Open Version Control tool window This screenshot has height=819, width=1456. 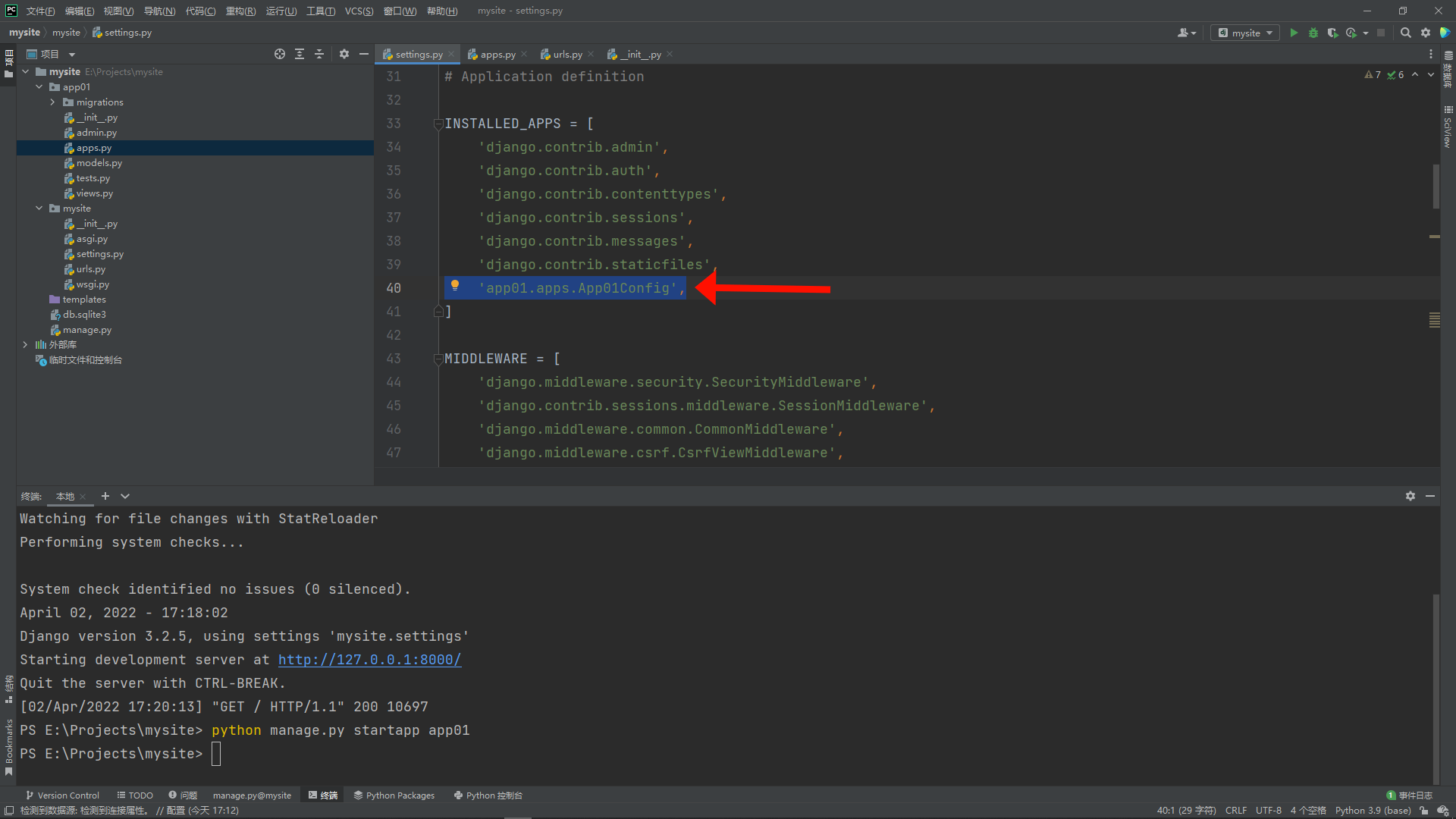click(62, 795)
